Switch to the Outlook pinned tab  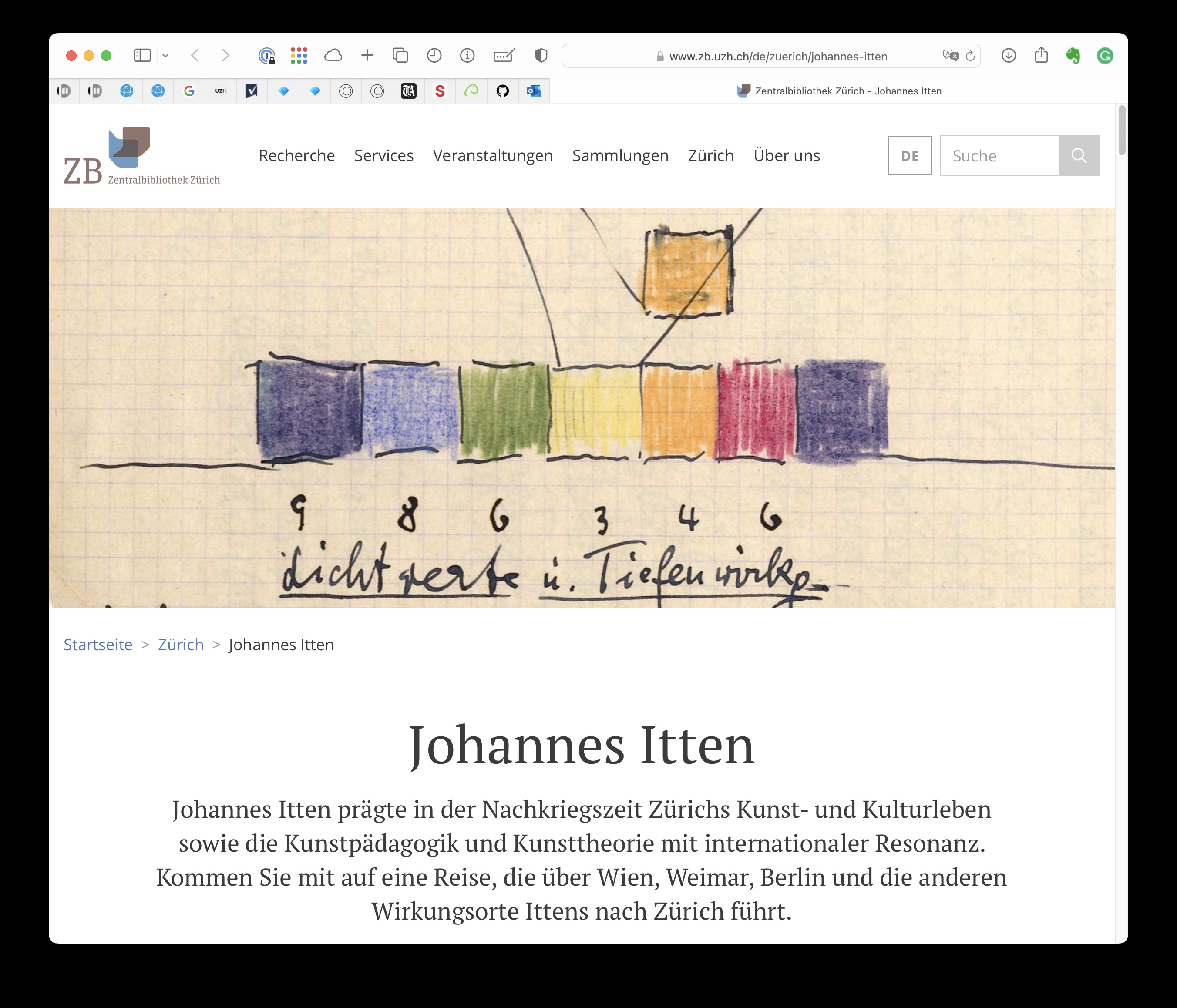click(534, 91)
